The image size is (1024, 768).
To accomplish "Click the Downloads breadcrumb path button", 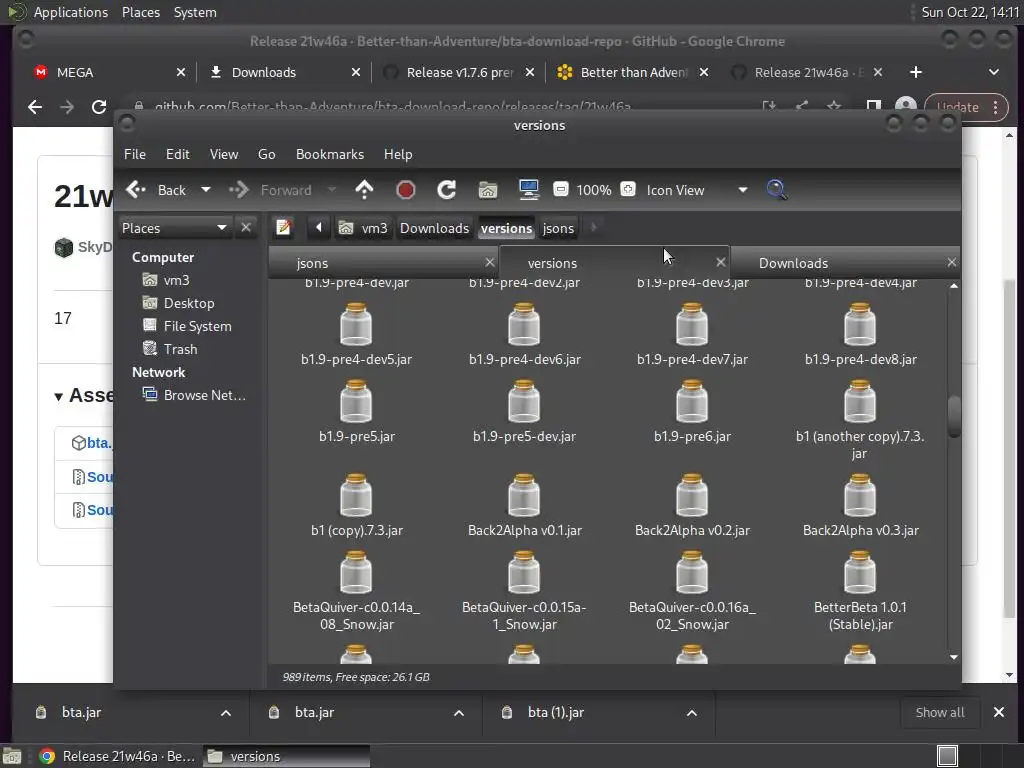I will click(434, 228).
